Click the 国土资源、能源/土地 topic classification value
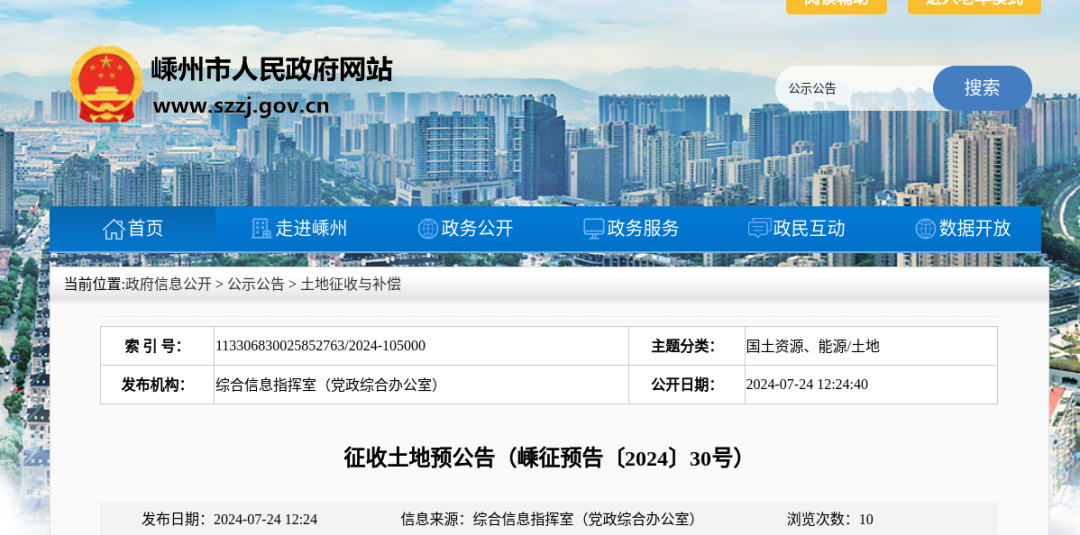This screenshot has height=535, width=1080. pyautogui.click(x=813, y=346)
